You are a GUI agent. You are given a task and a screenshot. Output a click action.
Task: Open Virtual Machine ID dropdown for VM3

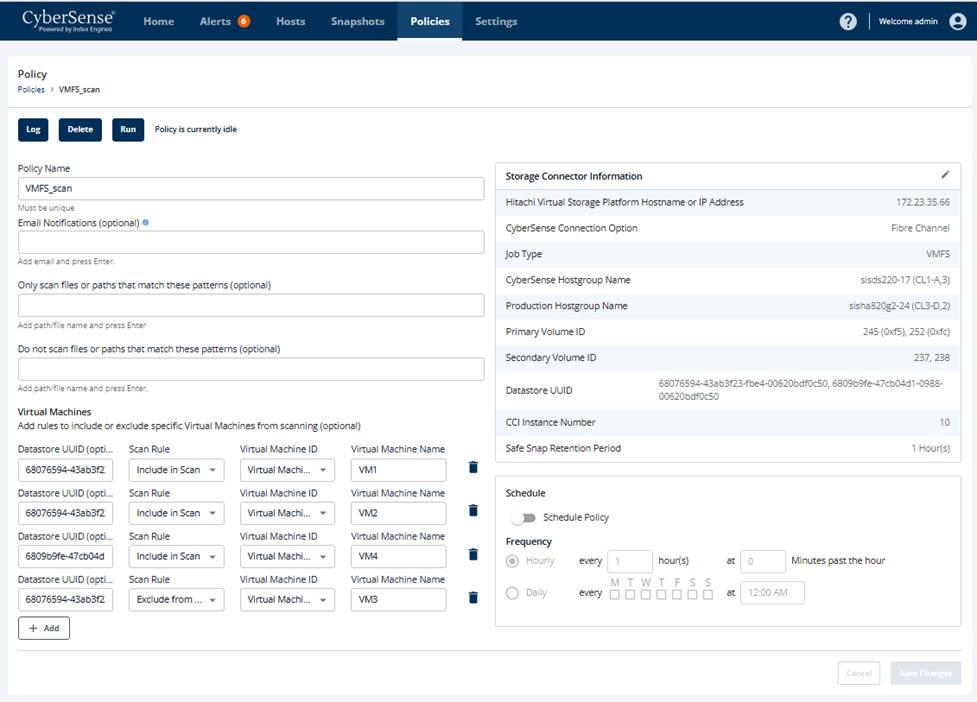pyautogui.click(x=287, y=599)
